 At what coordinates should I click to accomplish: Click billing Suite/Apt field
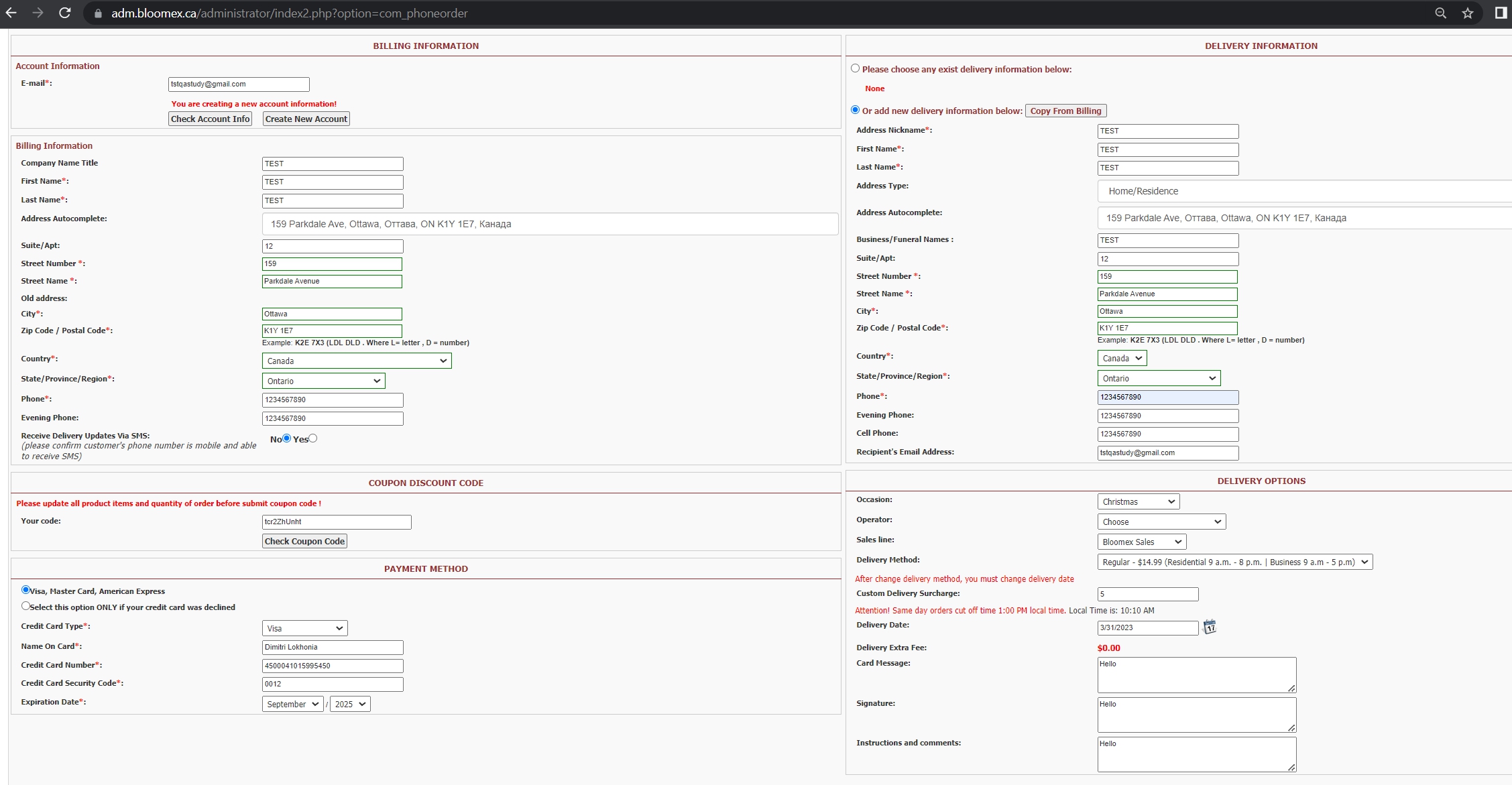[333, 246]
